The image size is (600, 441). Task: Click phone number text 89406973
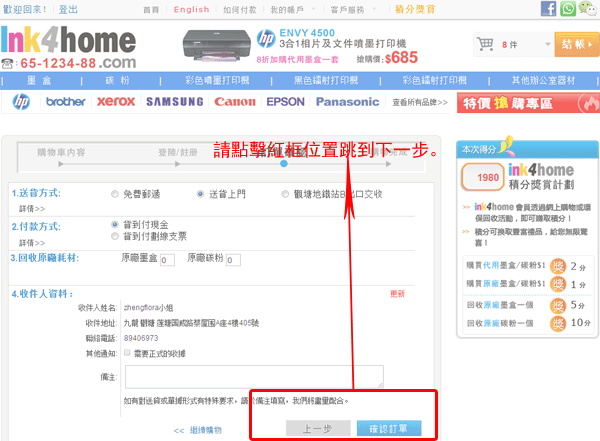tap(141, 338)
